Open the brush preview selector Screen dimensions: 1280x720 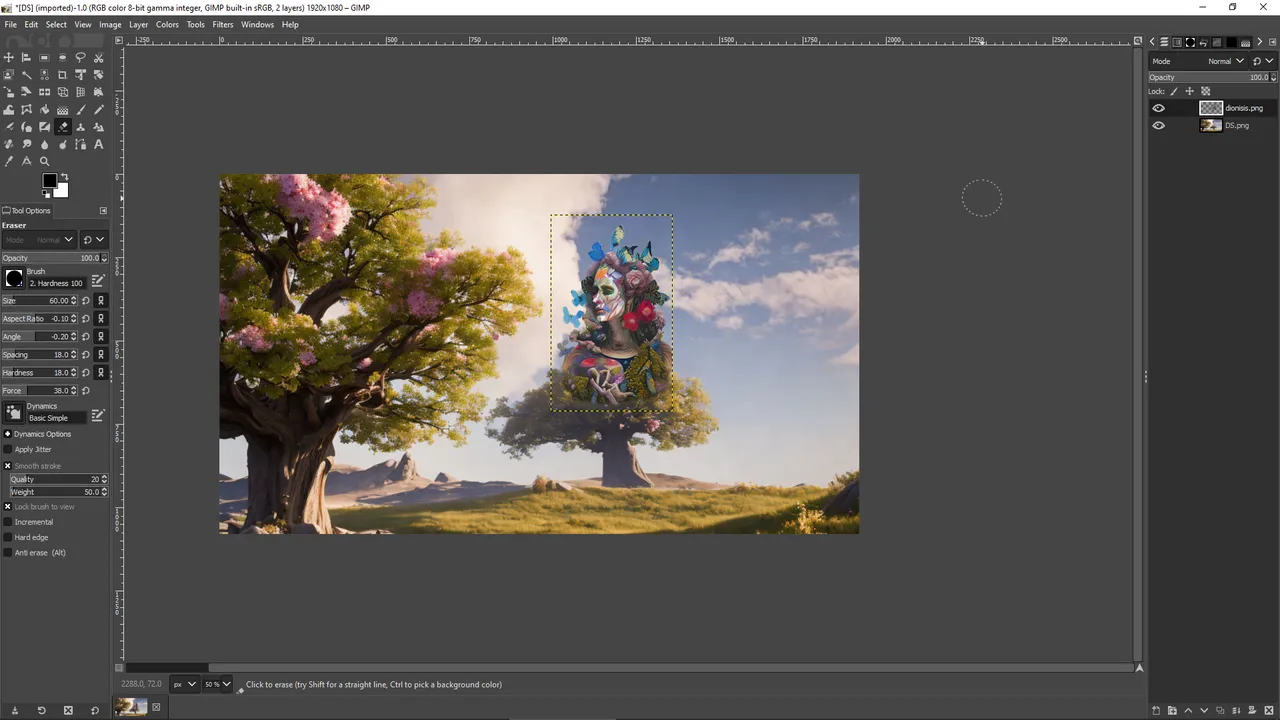click(14, 279)
